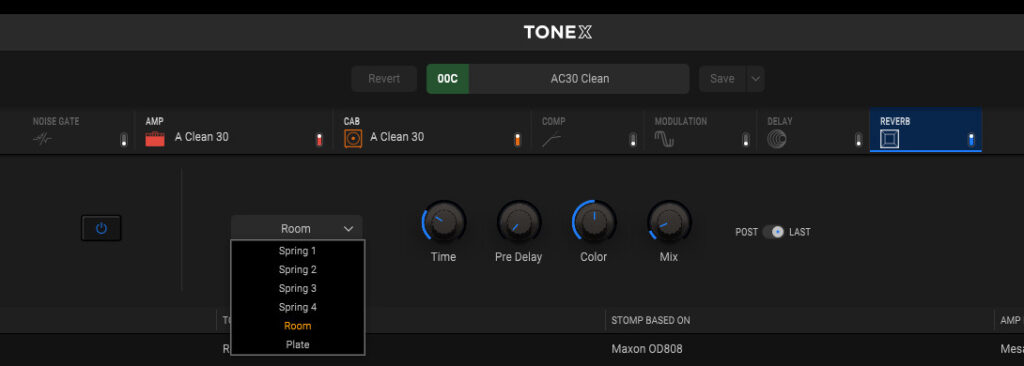
Task: Select Spring 4 from reverb list
Action: click(x=298, y=307)
